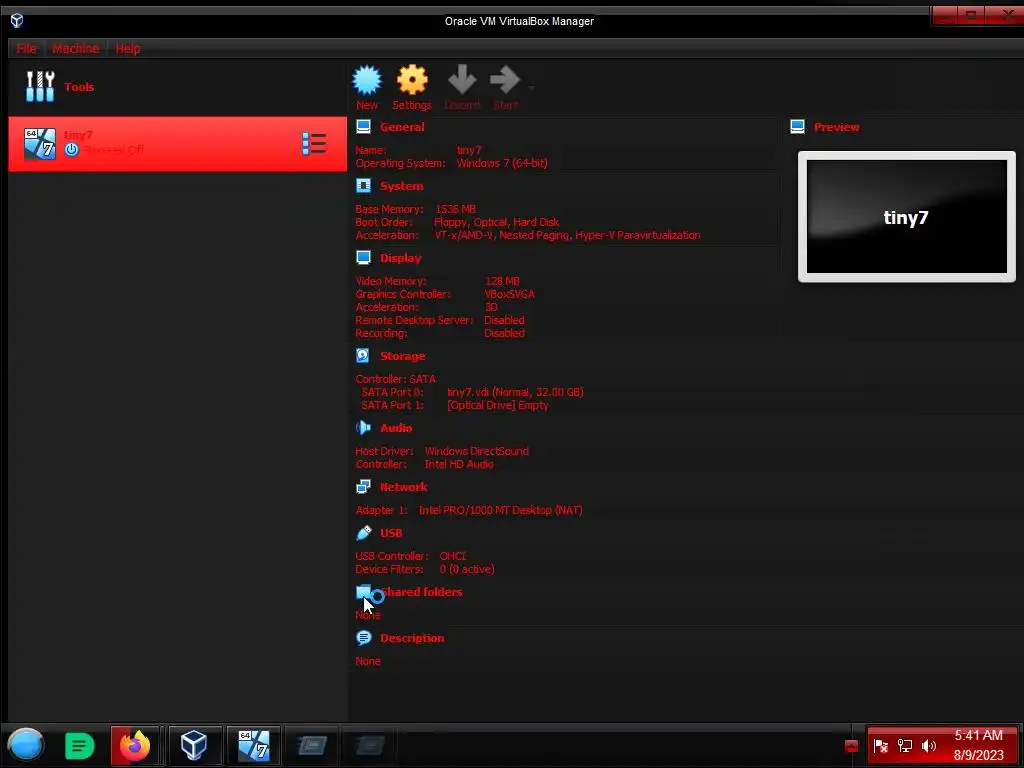Click the Network section adapter icon

click(x=364, y=487)
